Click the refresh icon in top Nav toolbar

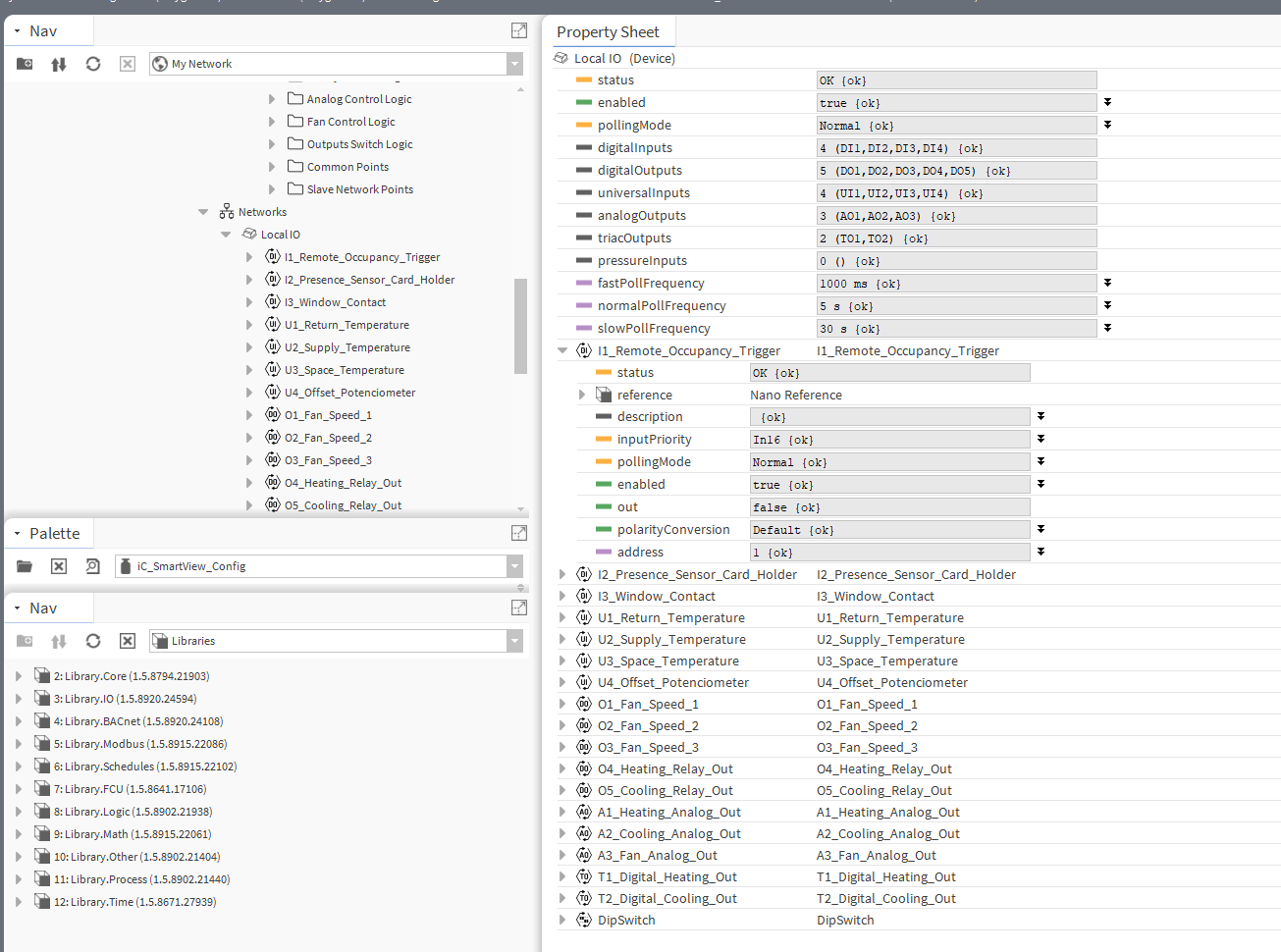click(x=93, y=64)
